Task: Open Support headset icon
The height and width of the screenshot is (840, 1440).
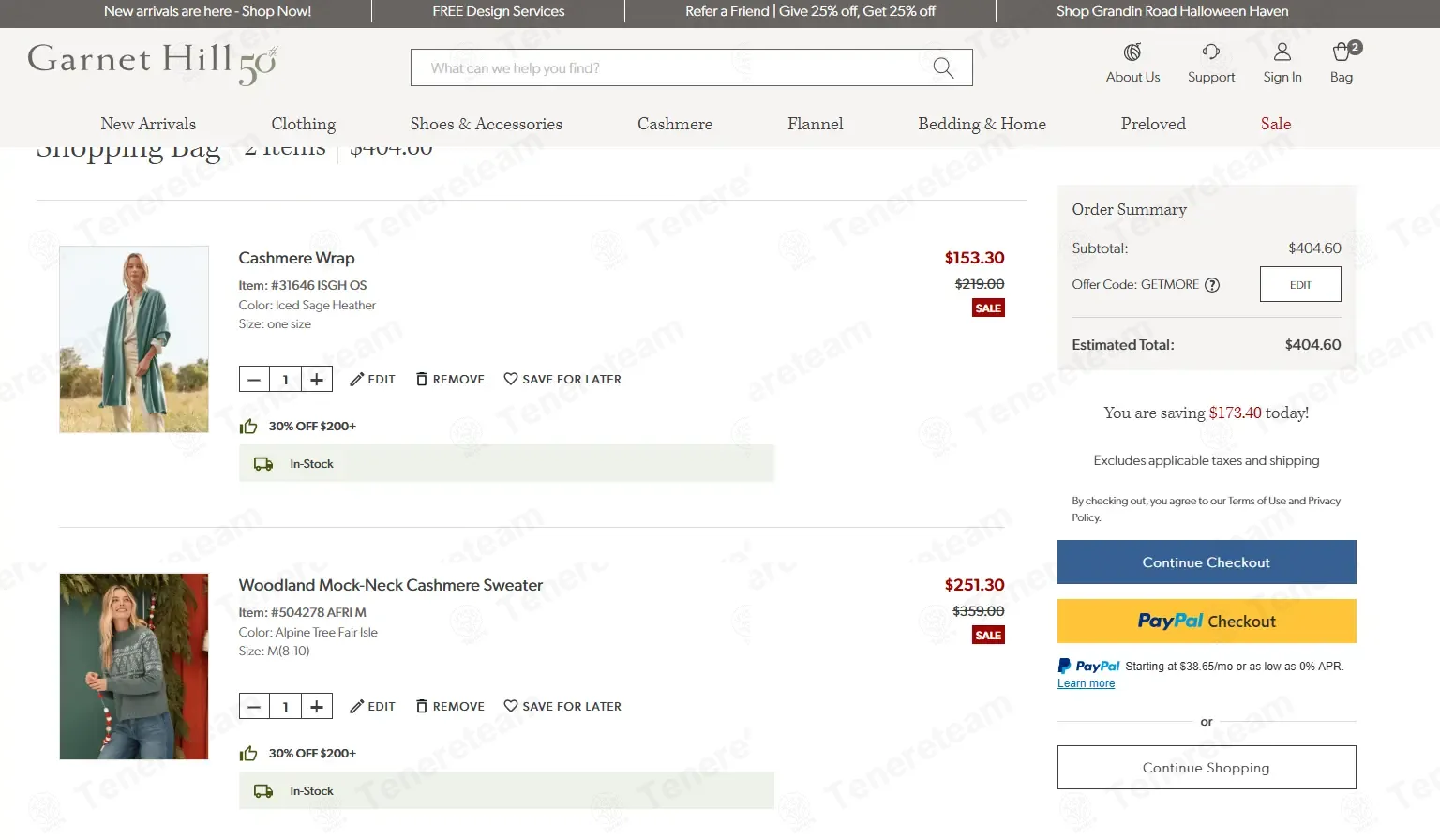Action: click(1211, 52)
